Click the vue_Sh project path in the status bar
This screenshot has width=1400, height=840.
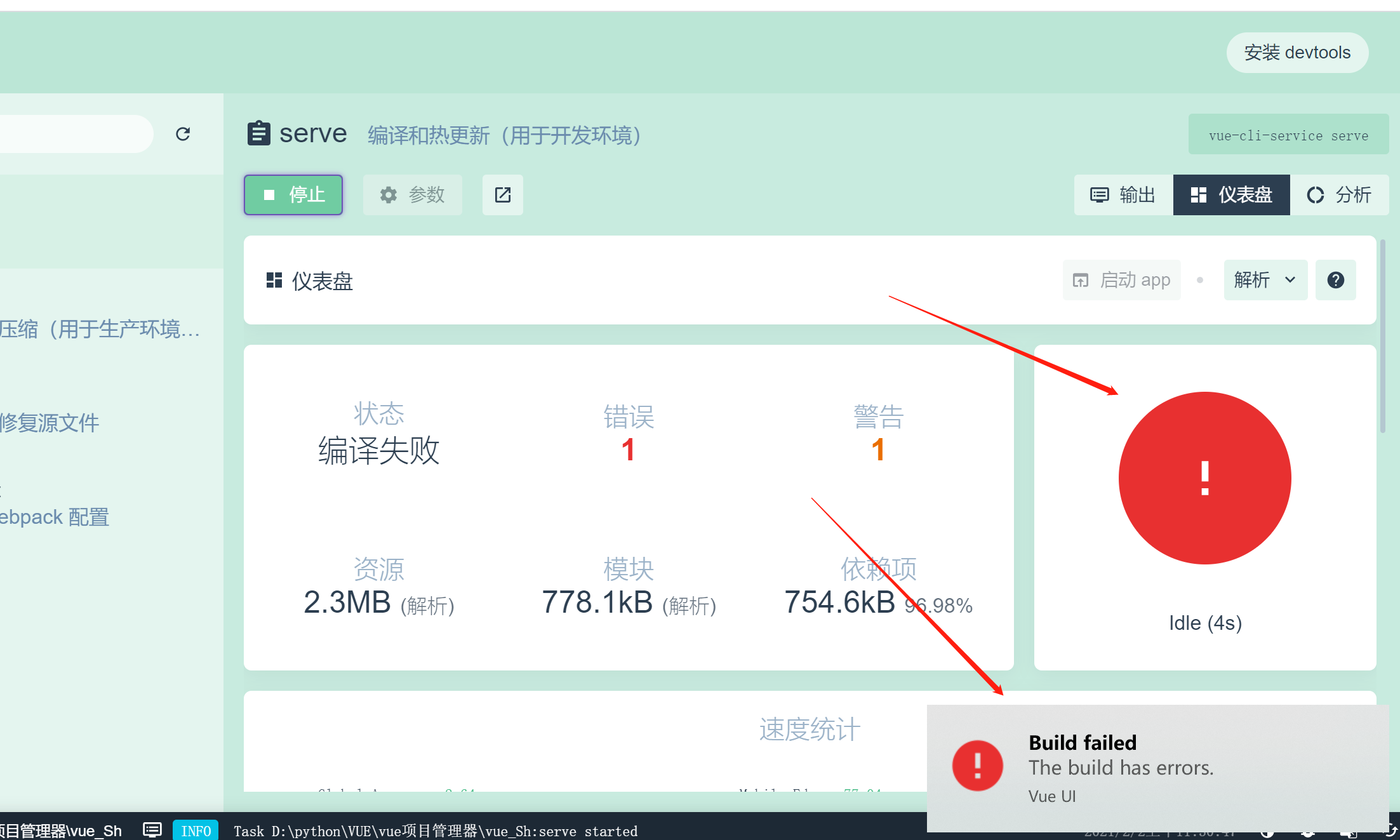(61, 830)
